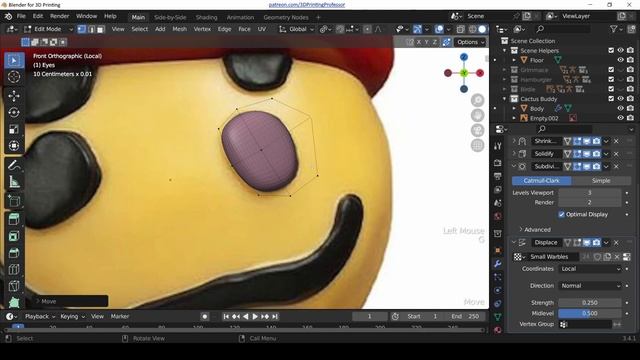This screenshot has height=360, width=640.
Task: Toggle Hamburger collection exclude checkbox
Action: pyautogui.click(x=611, y=80)
